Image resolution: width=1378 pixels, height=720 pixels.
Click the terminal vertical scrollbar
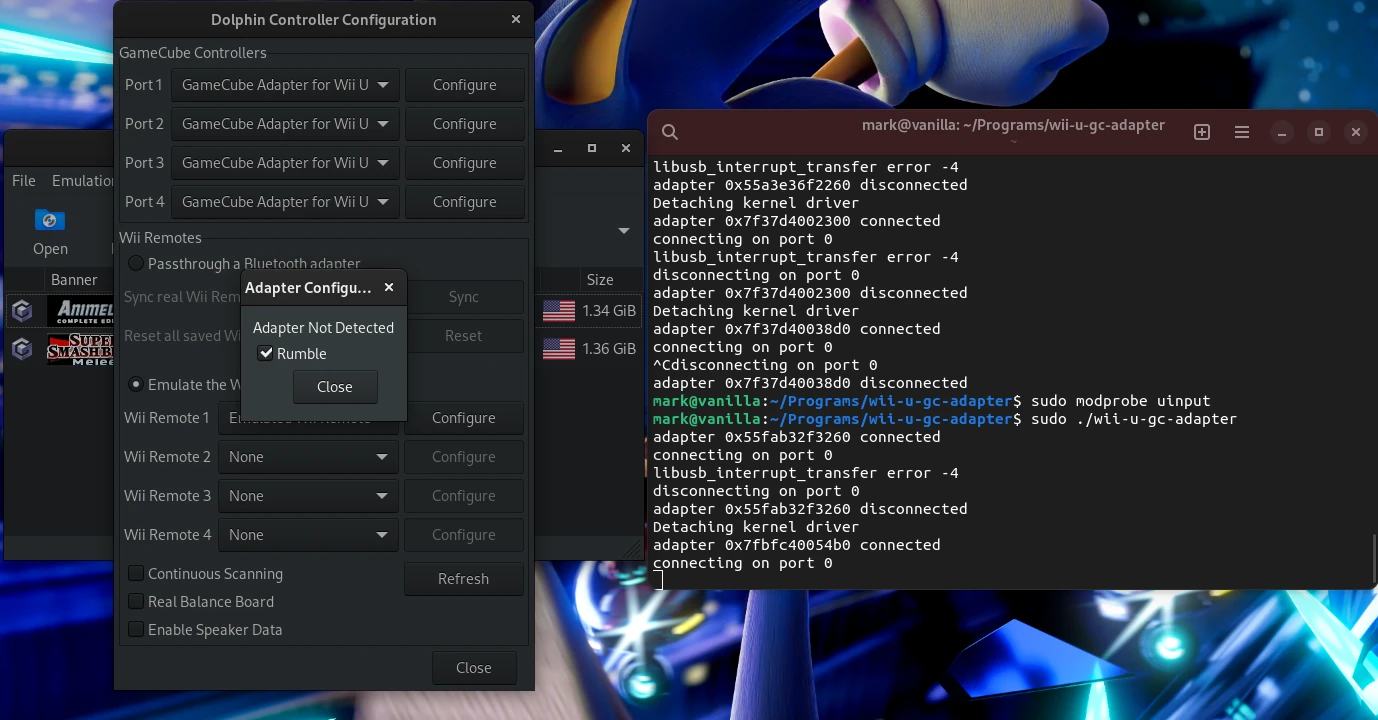1374,560
